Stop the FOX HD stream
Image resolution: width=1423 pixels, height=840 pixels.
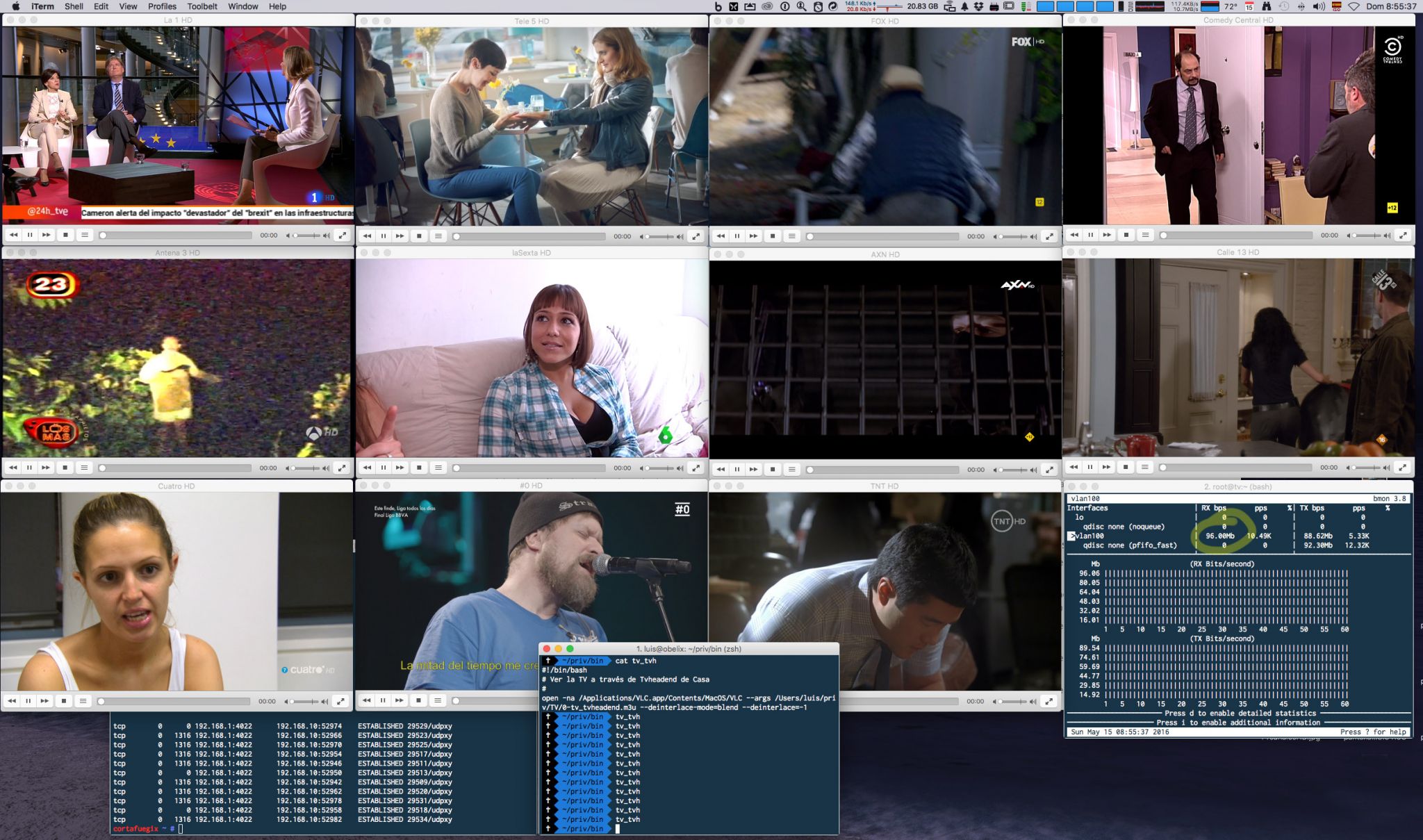[x=773, y=236]
